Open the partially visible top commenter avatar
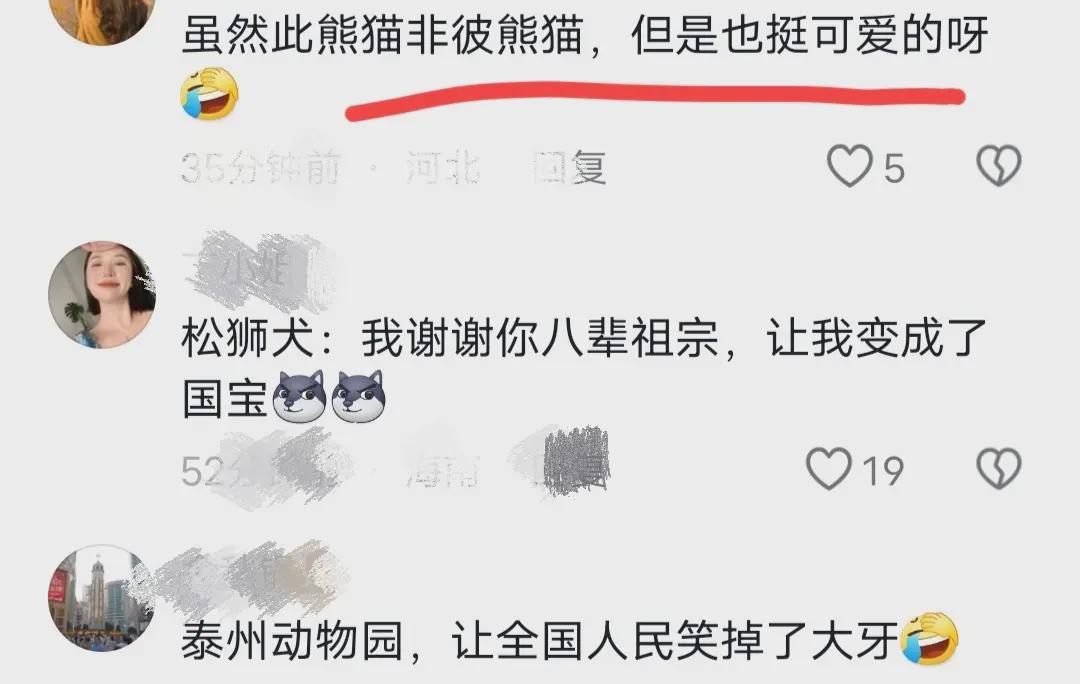This screenshot has width=1080, height=684. pos(102,21)
